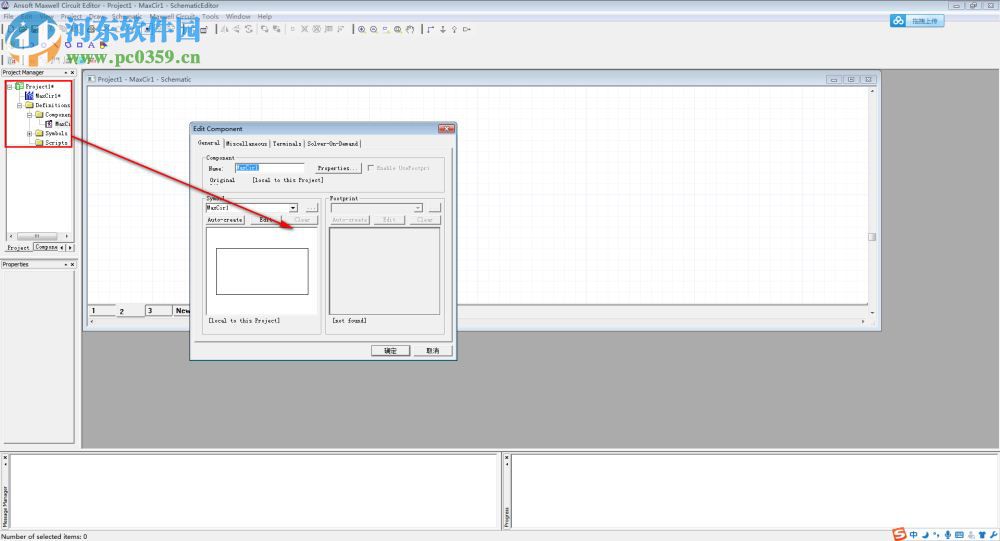Click the Symbol browse '...' button
This screenshot has width=1000, height=541.
tap(311, 208)
